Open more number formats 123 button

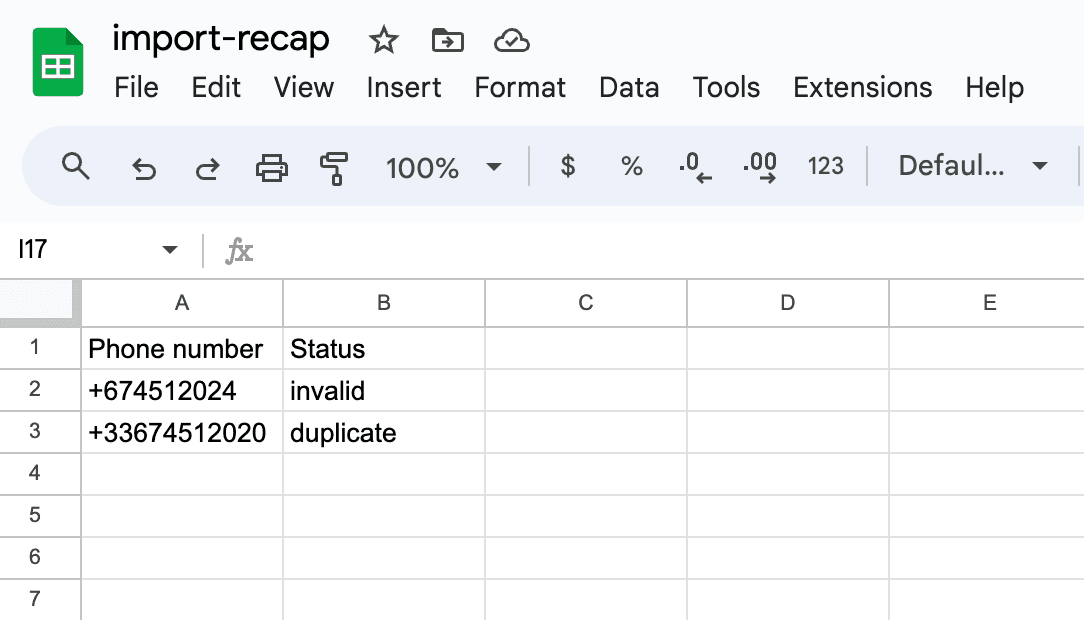point(826,166)
